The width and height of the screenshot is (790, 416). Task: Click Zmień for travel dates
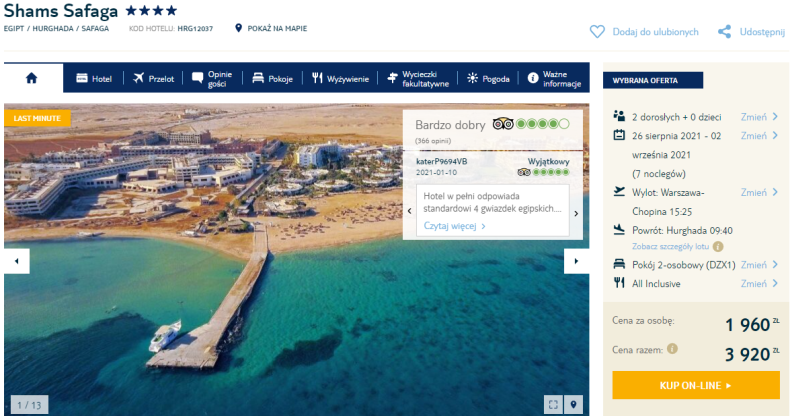click(753, 135)
